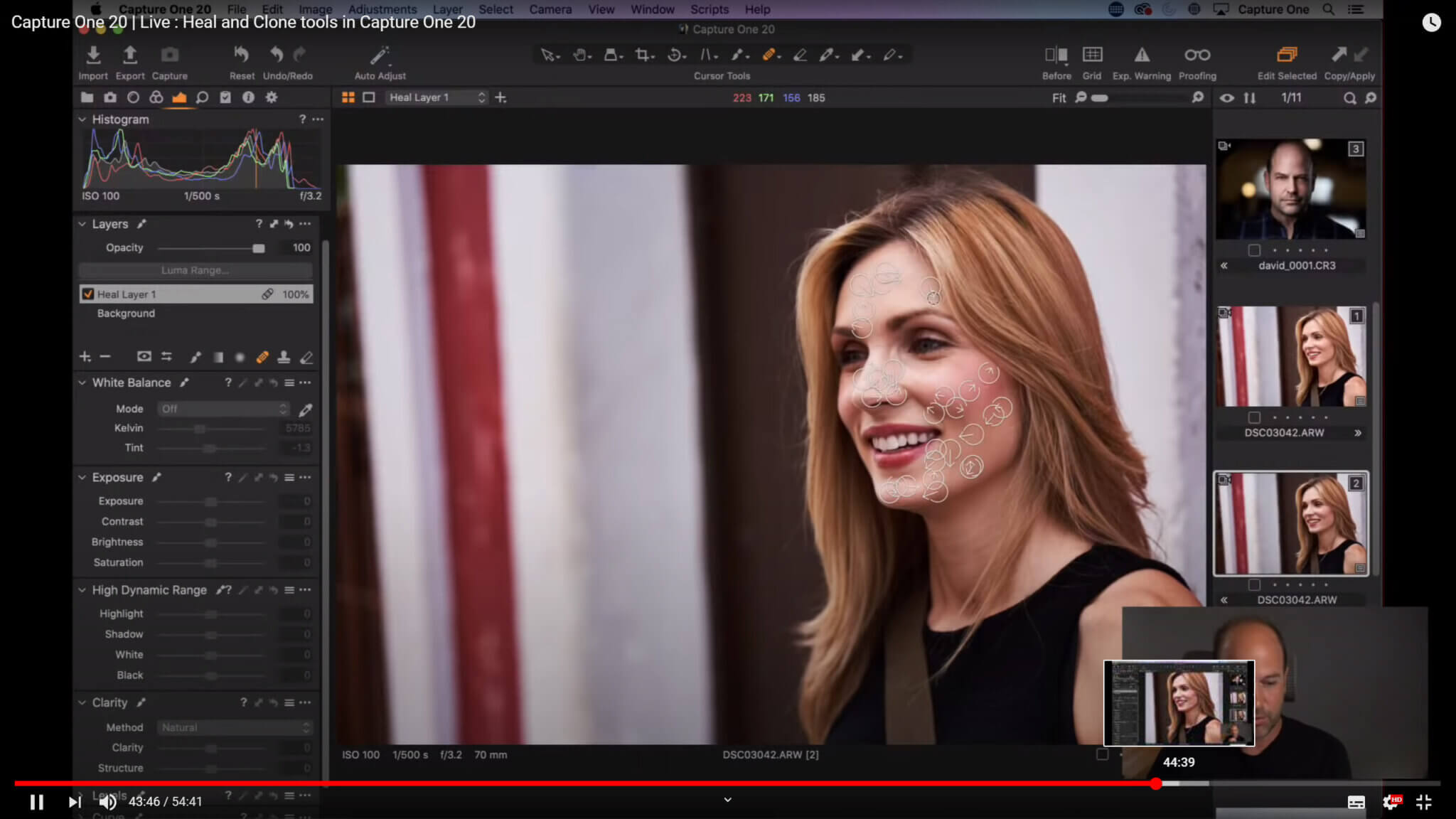Toggle the Before view icon
This screenshot has width=1456, height=819.
[1056, 55]
